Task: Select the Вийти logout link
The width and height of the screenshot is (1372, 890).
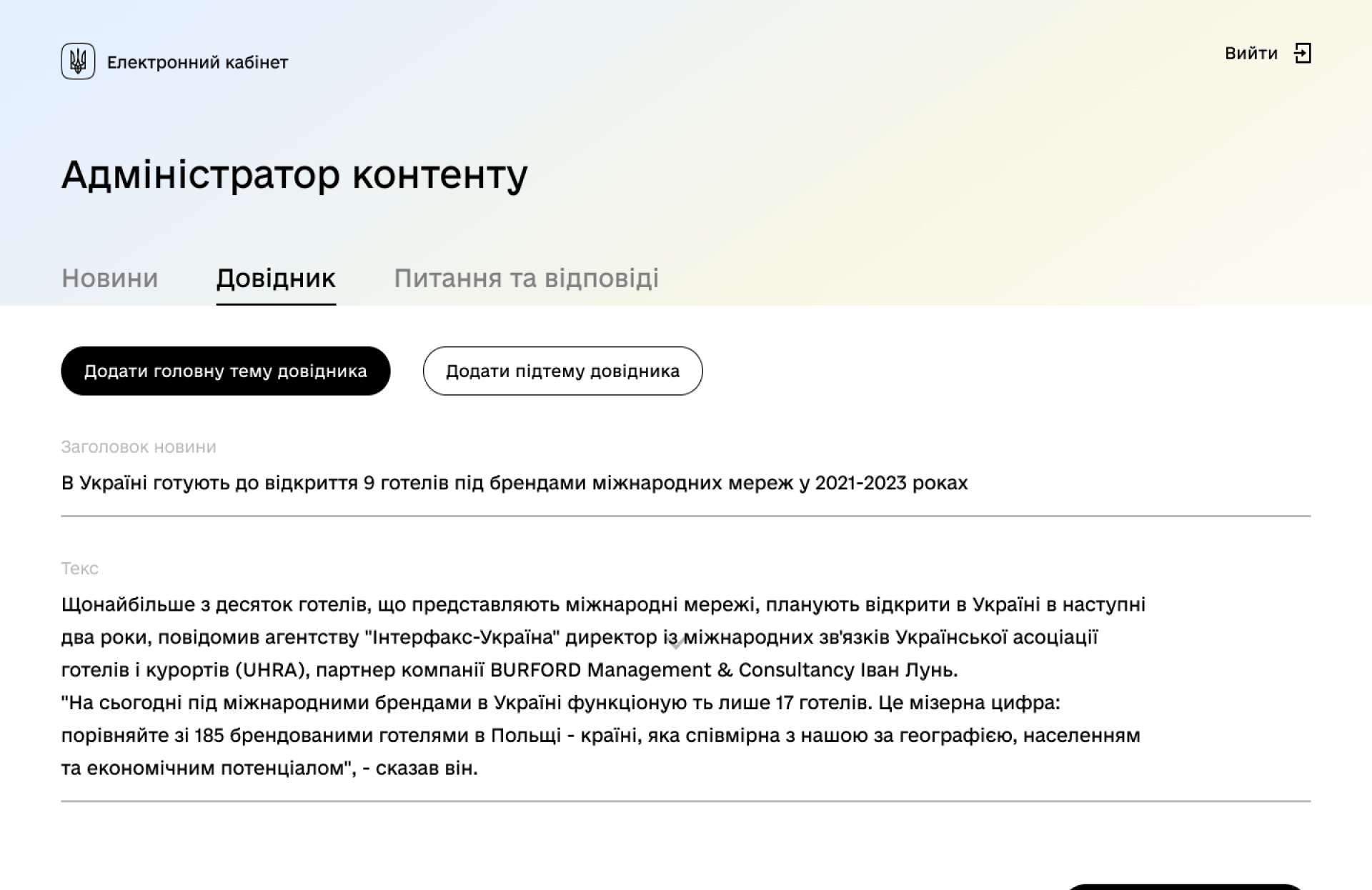Action: click(x=1251, y=54)
